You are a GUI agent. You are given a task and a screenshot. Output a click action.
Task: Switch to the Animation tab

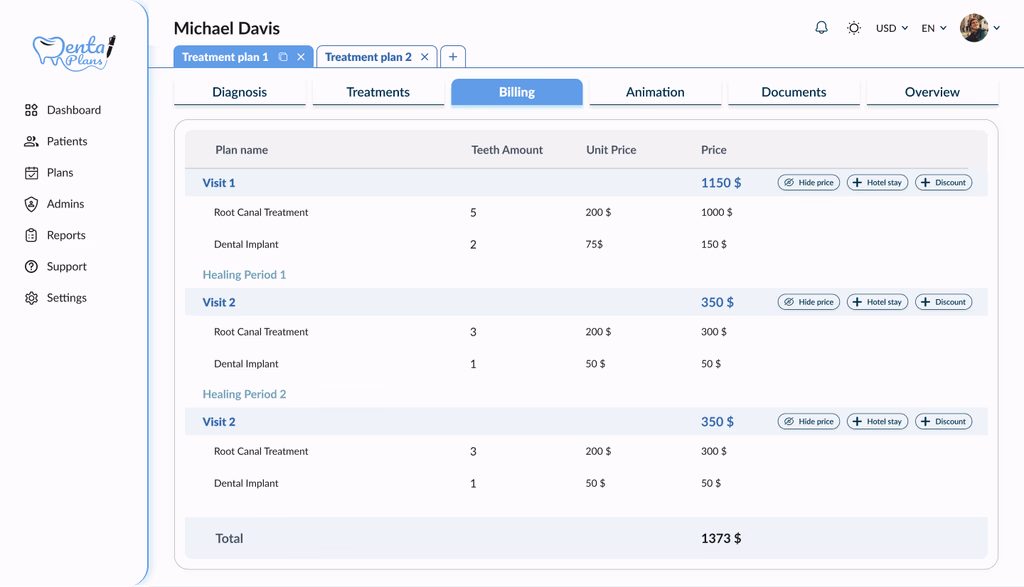[x=655, y=92]
